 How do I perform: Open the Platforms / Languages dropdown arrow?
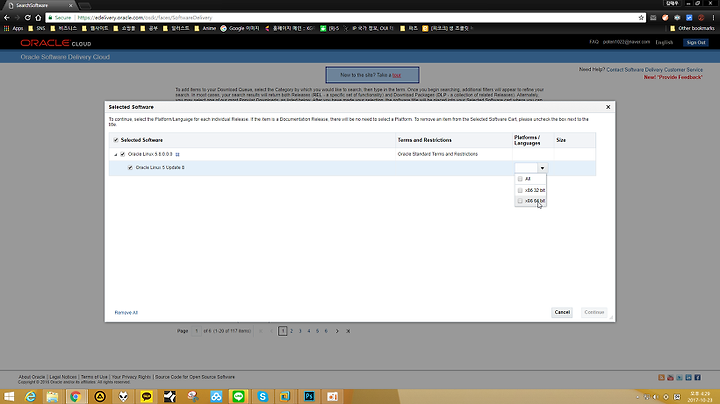[x=542, y=168]
